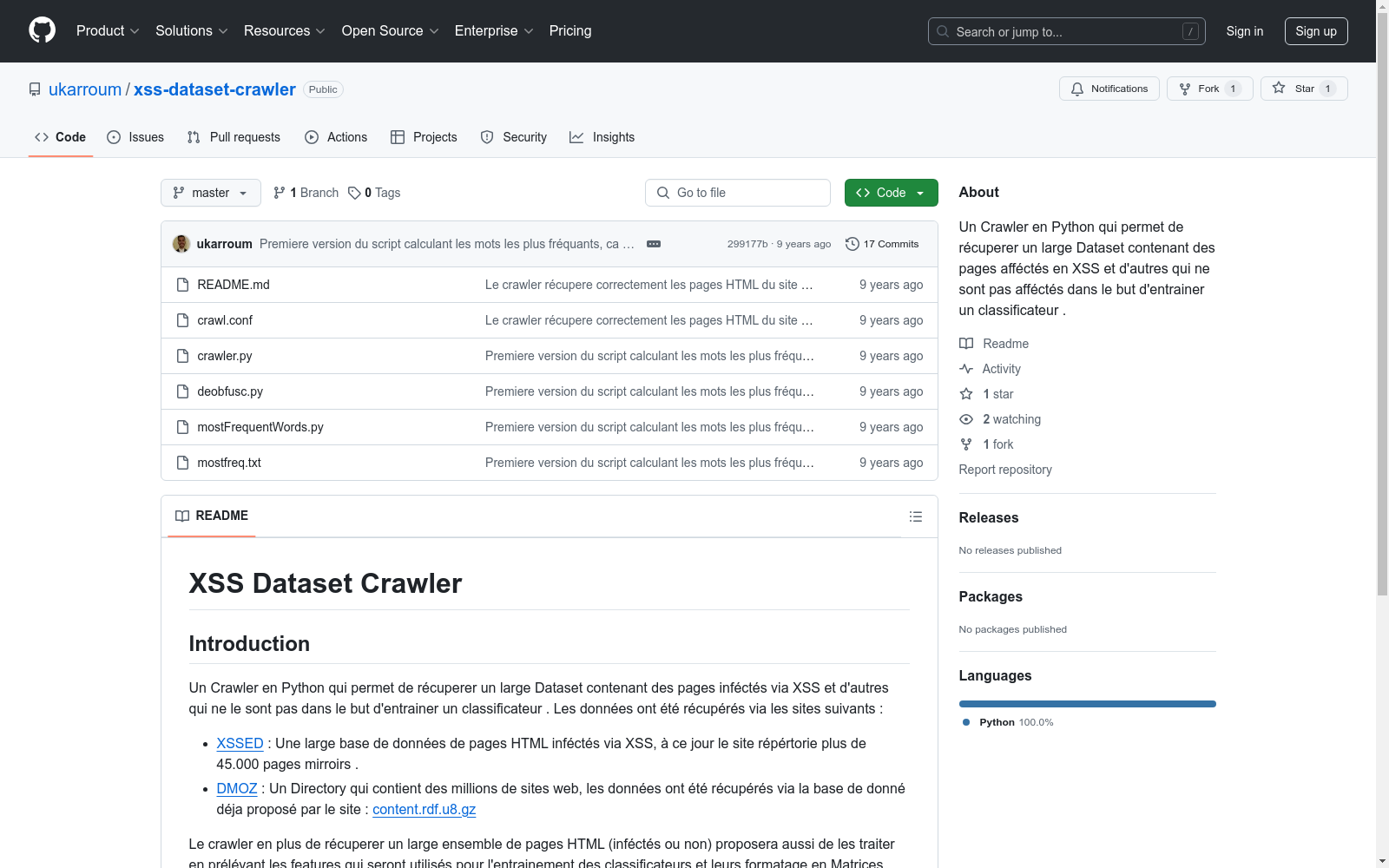This screenshot has width=1389, height=868.
Task: Open the Security tab
Action: (514, 137)
